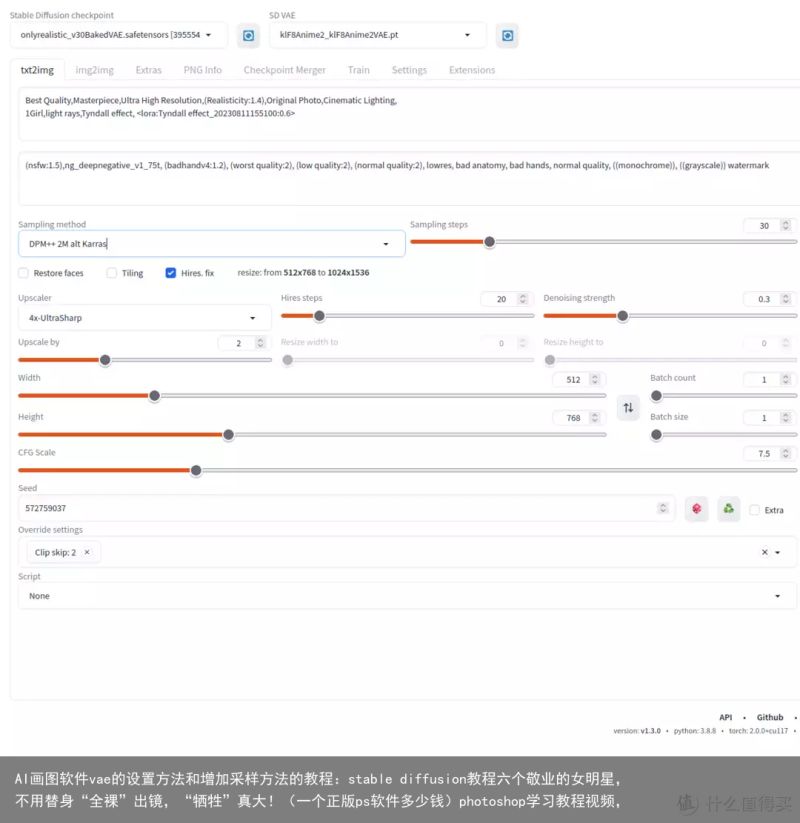The height and width of the screenshot is (823, 800).
Task: Click the Hires steps number stepper
Action: [x=522, y=299]
